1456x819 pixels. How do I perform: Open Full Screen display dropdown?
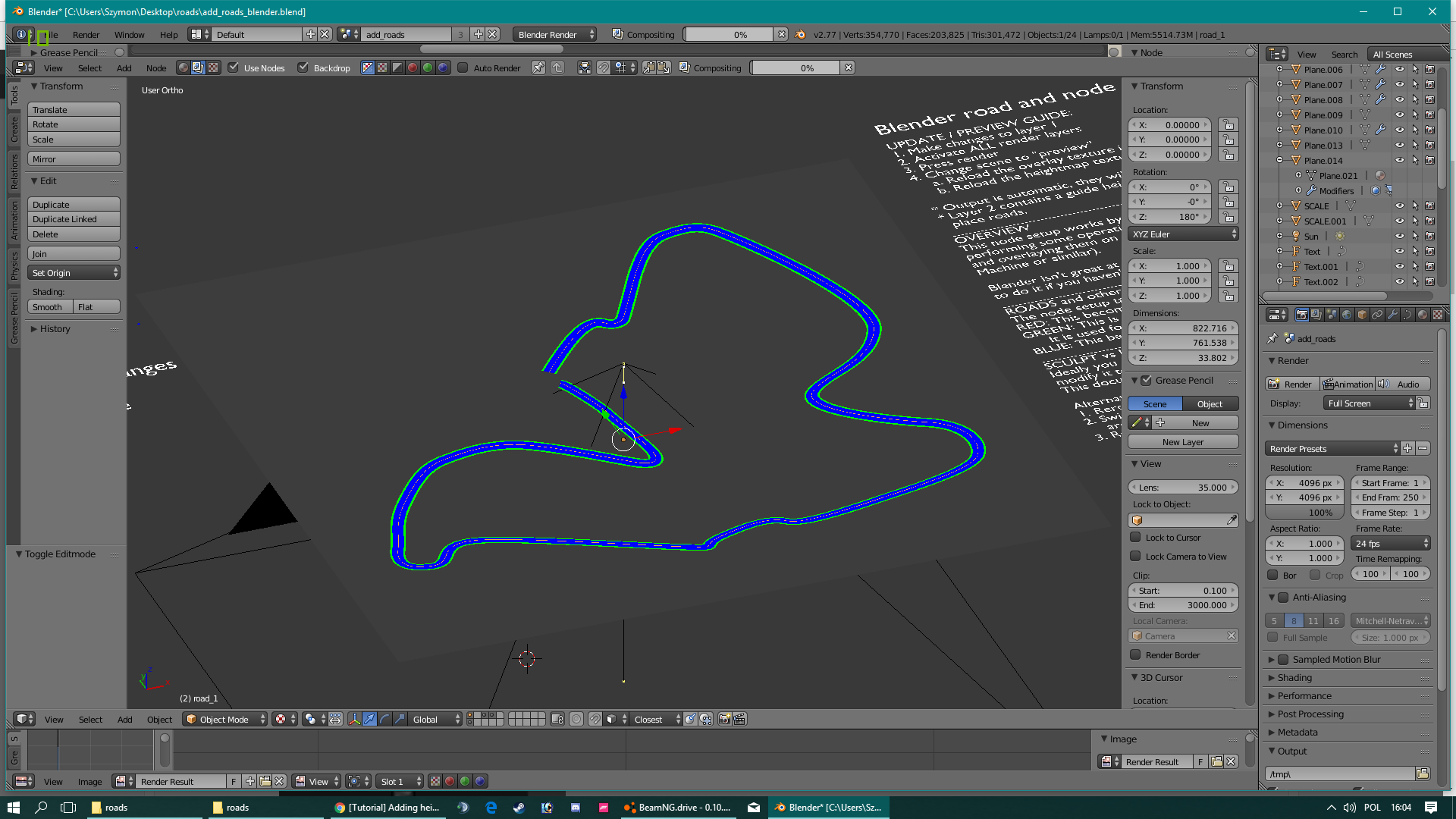click(1369, 403)
